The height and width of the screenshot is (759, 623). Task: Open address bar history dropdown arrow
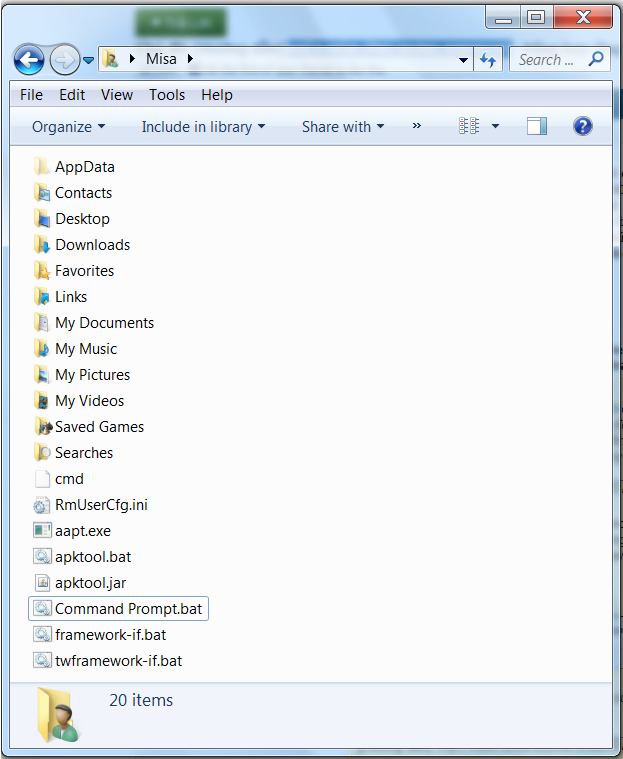coord(463,60)
